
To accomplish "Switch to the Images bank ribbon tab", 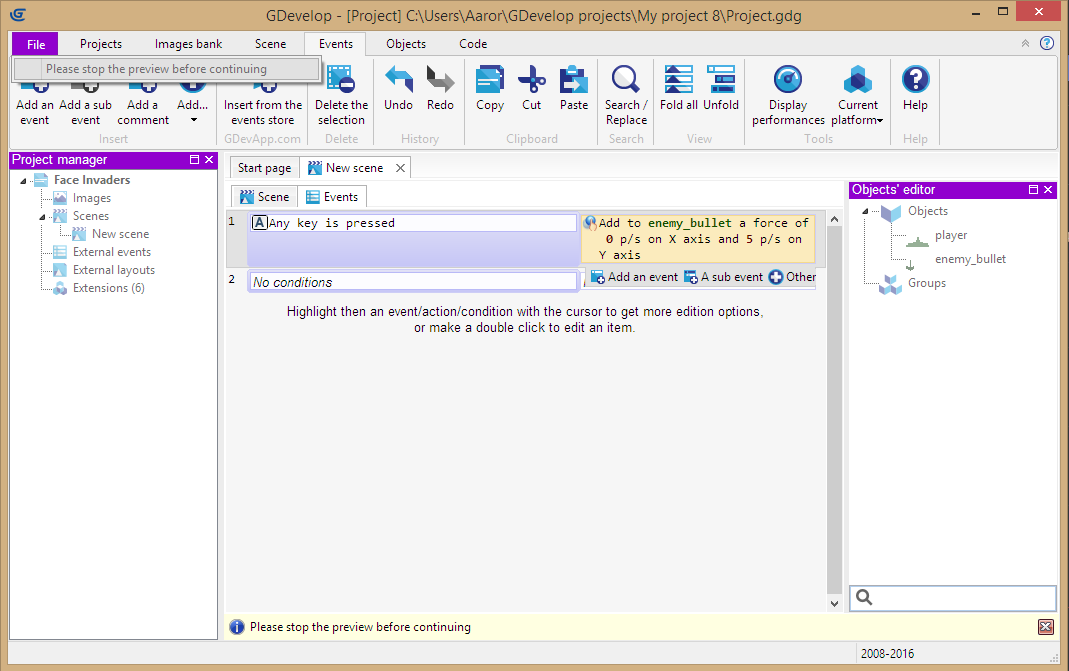I will click(188, 44).
